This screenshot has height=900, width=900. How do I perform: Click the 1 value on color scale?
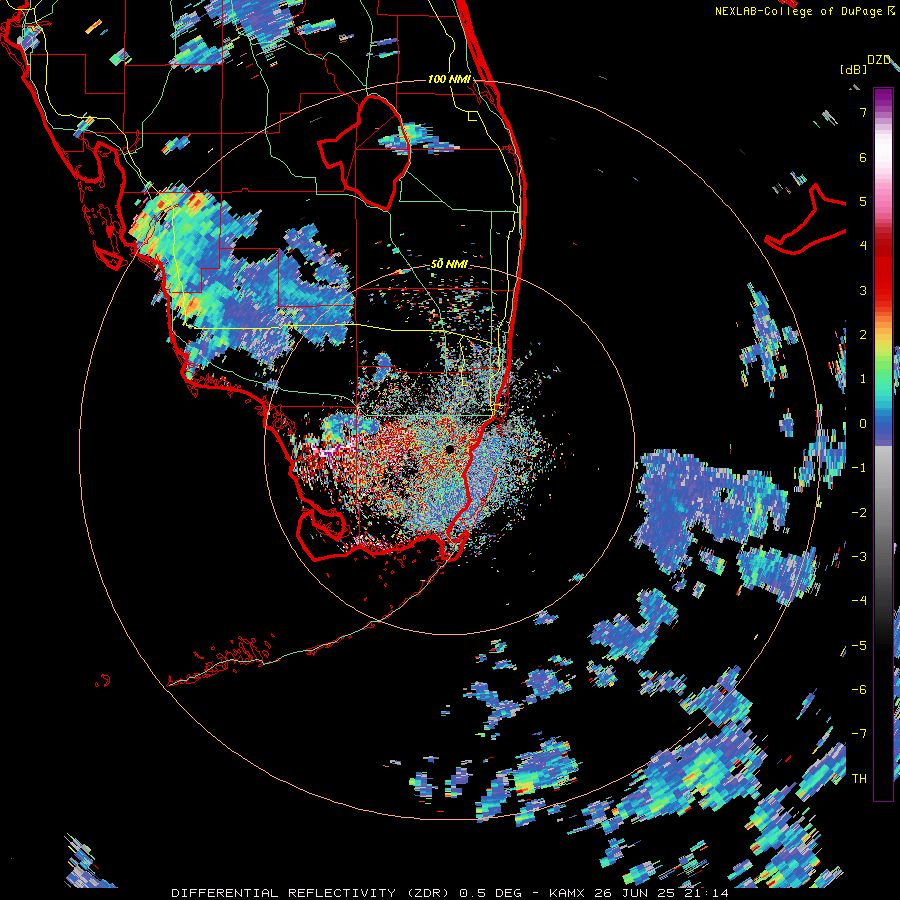click(x=863, y=379)
